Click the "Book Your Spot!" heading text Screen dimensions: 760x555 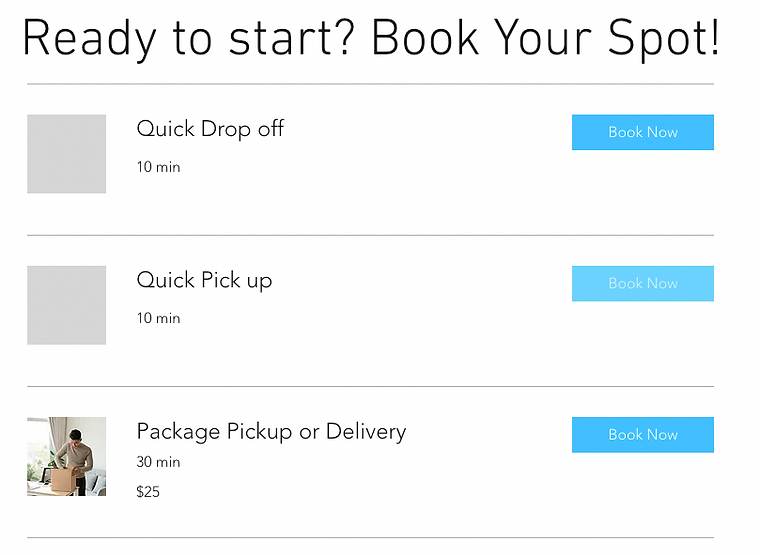click(x=545, y=40)
